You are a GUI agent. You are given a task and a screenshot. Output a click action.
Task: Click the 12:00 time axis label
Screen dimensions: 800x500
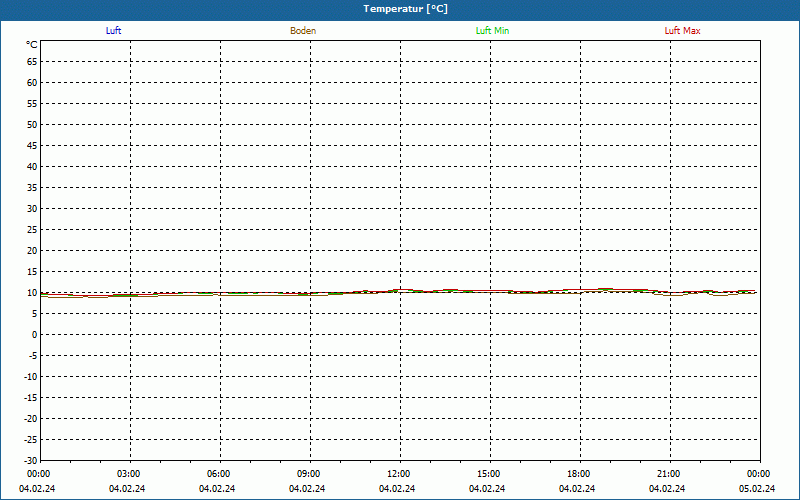(x=398, y=474)
